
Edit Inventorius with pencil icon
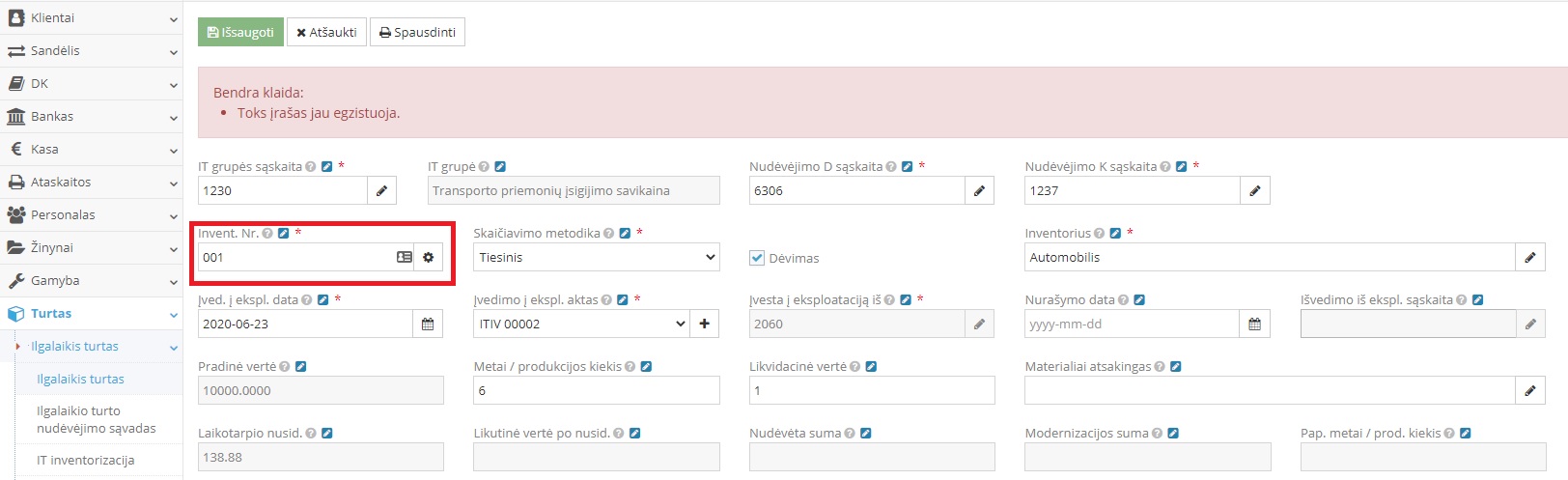click(x=1530, y=258)
